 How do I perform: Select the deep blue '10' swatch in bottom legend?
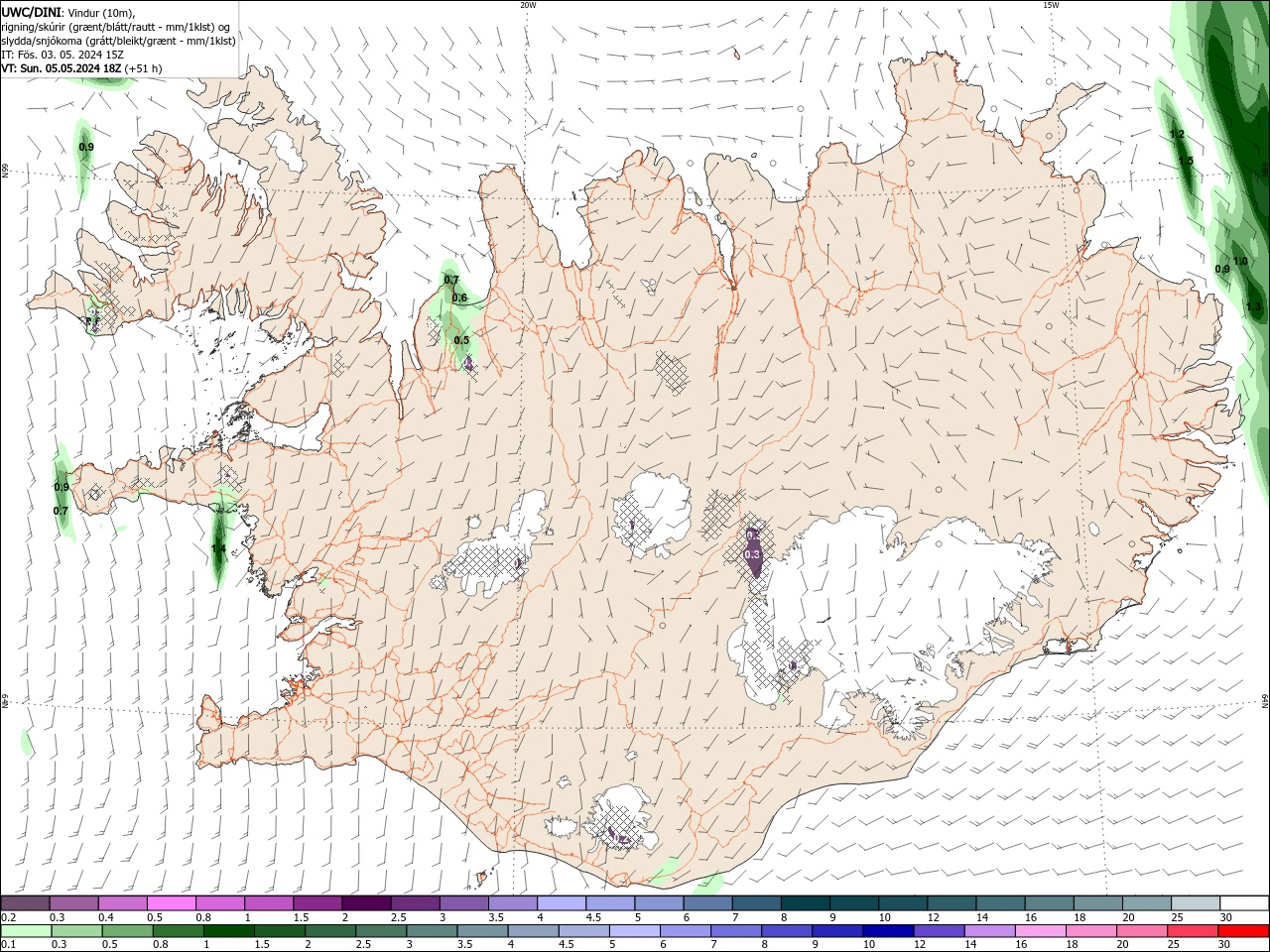888,931
